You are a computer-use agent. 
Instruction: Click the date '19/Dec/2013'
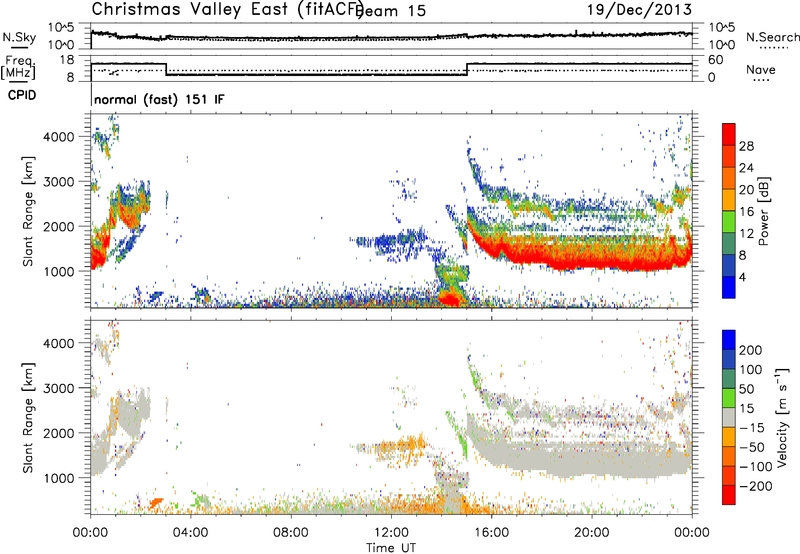point(639,10)
